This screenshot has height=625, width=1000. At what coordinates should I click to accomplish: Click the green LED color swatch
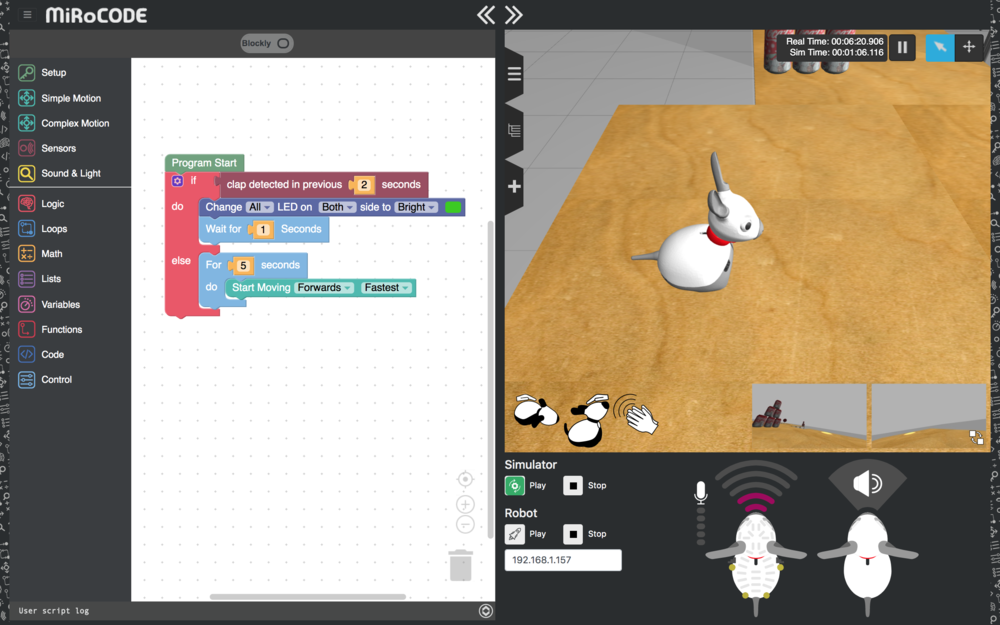click(x=453, y=207)
